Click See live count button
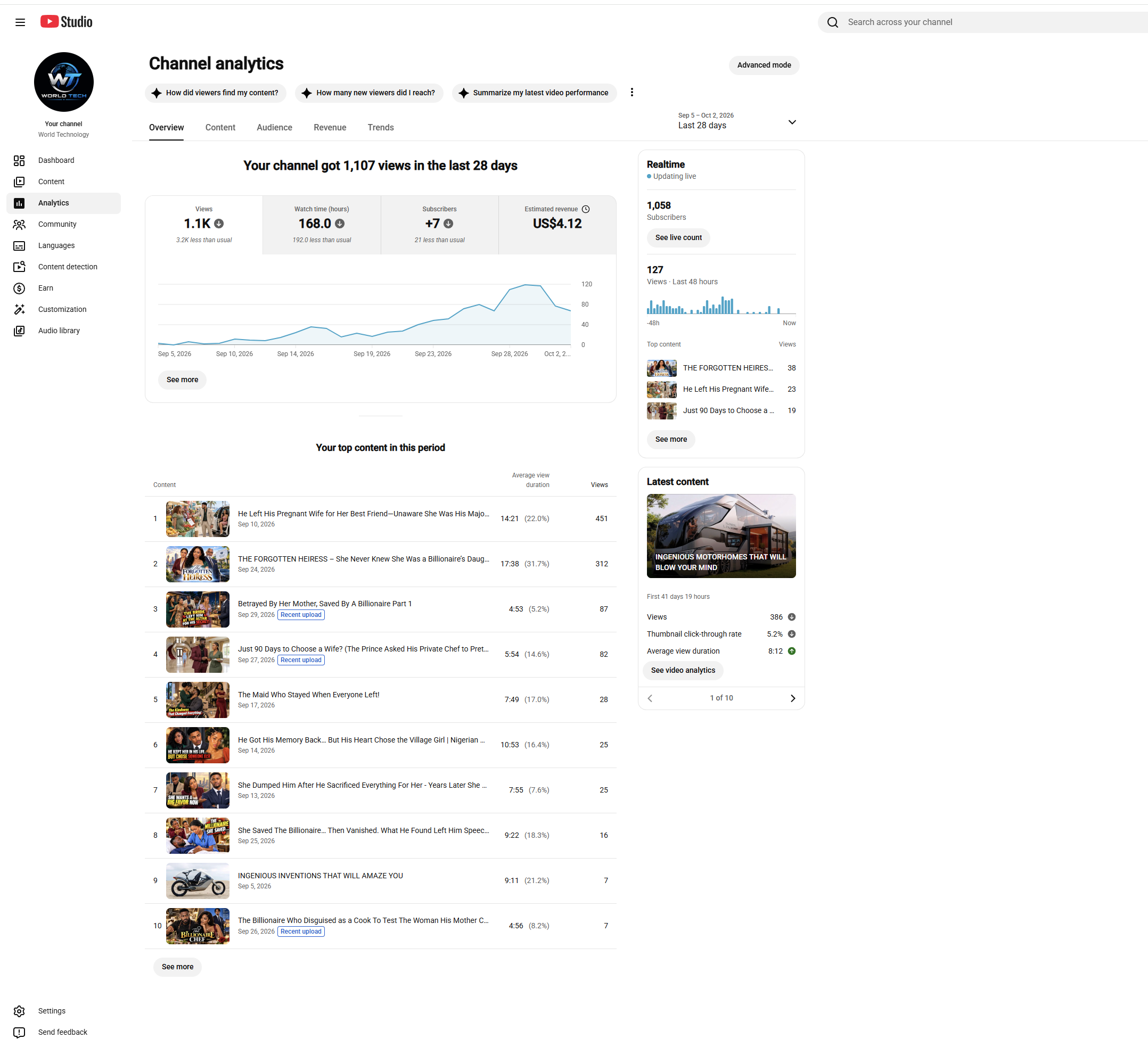This screenshot has height=1047, width=1148. pos(678,237)
